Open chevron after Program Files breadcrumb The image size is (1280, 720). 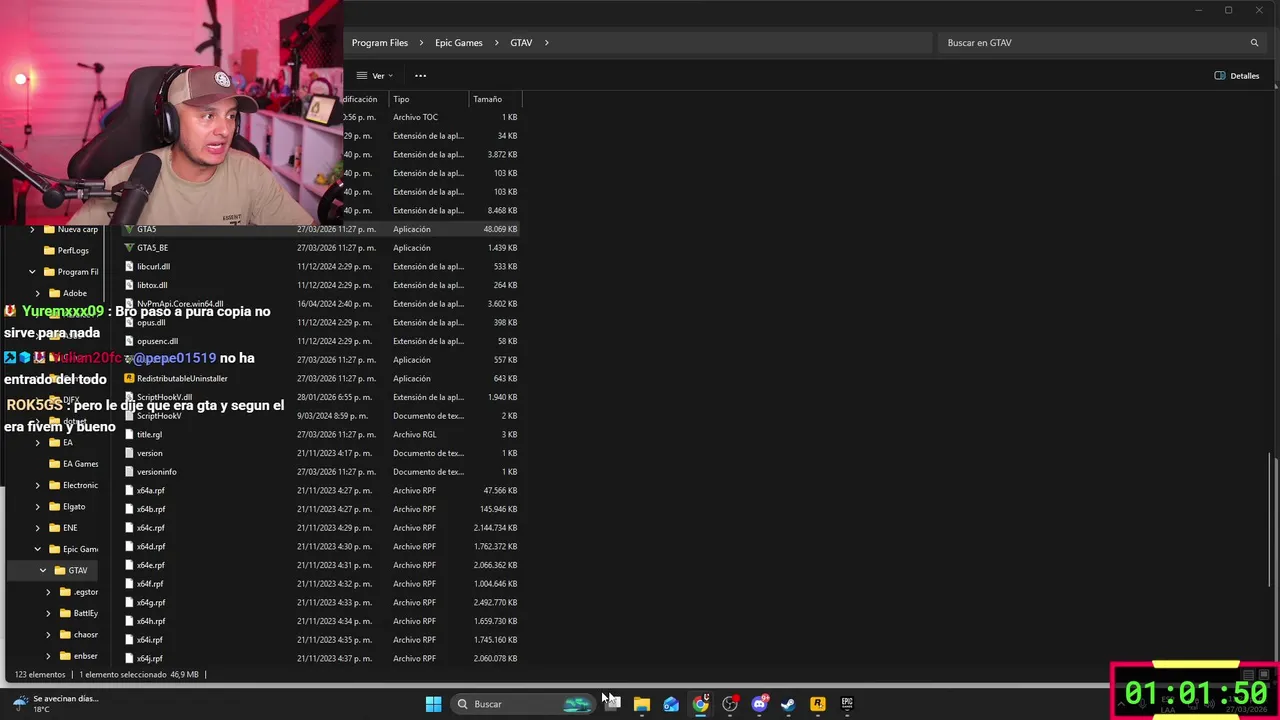coord(421,43)
